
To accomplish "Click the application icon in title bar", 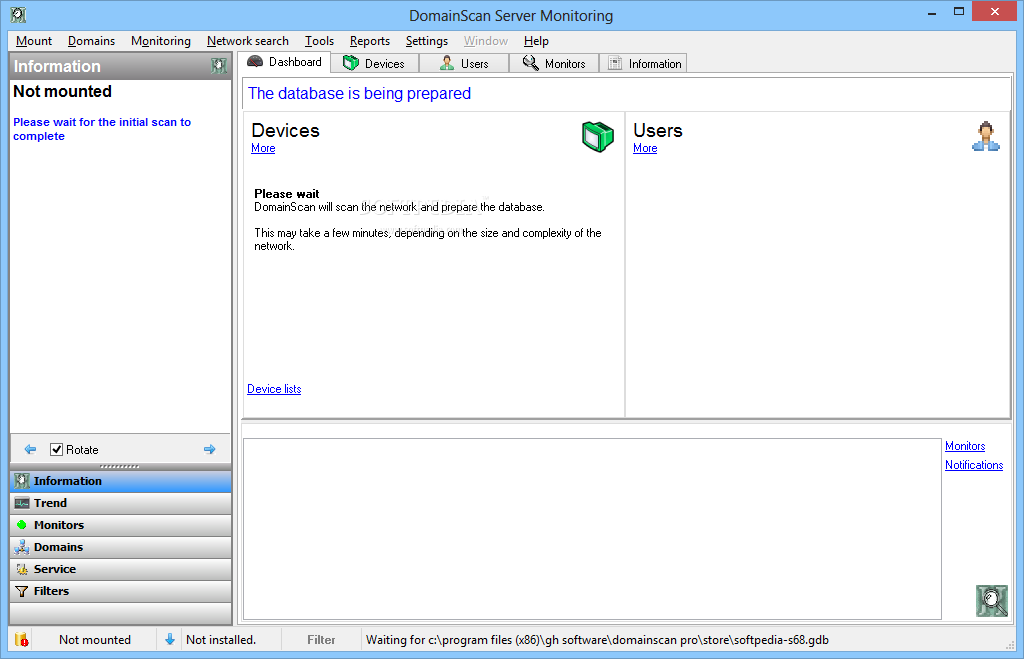I will [x=18, y=14].
